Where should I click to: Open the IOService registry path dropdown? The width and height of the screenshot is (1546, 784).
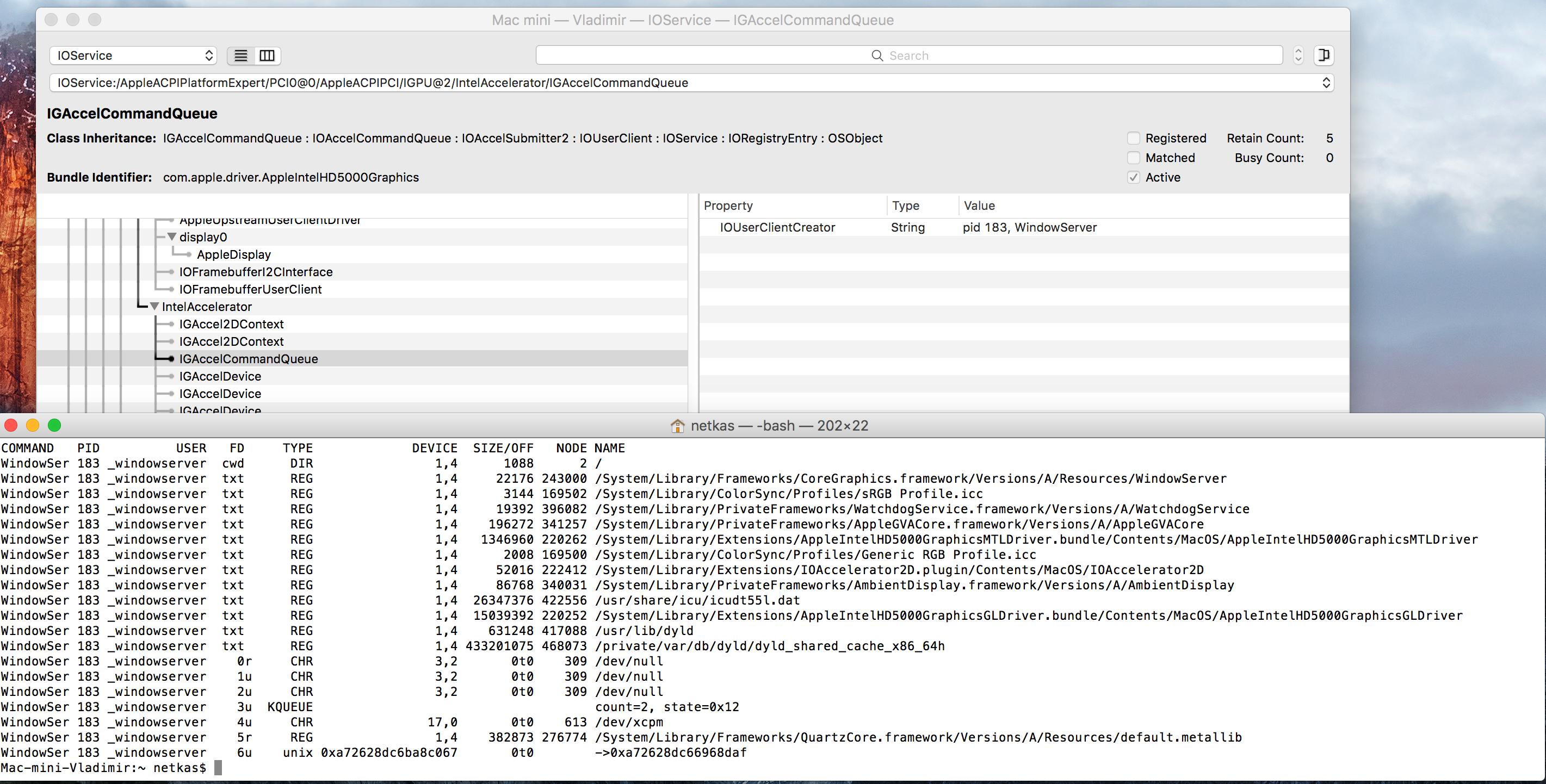1326,83
